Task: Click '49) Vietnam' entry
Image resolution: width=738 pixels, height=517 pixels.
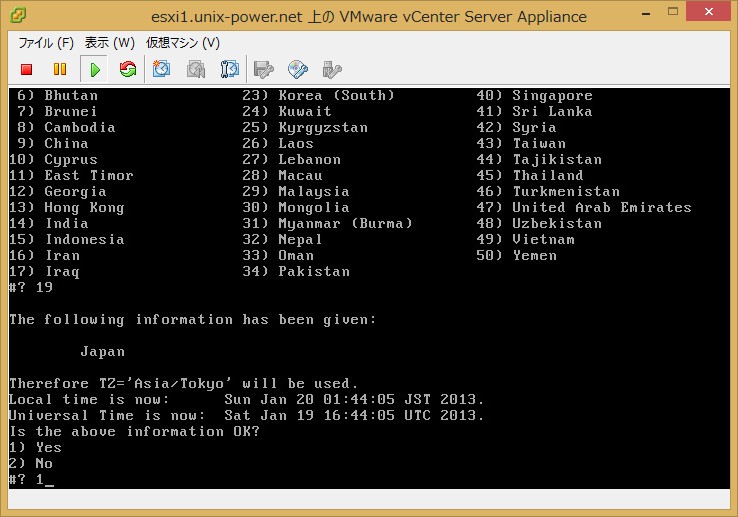Action: pyautogui.click(x=525, y=239)
